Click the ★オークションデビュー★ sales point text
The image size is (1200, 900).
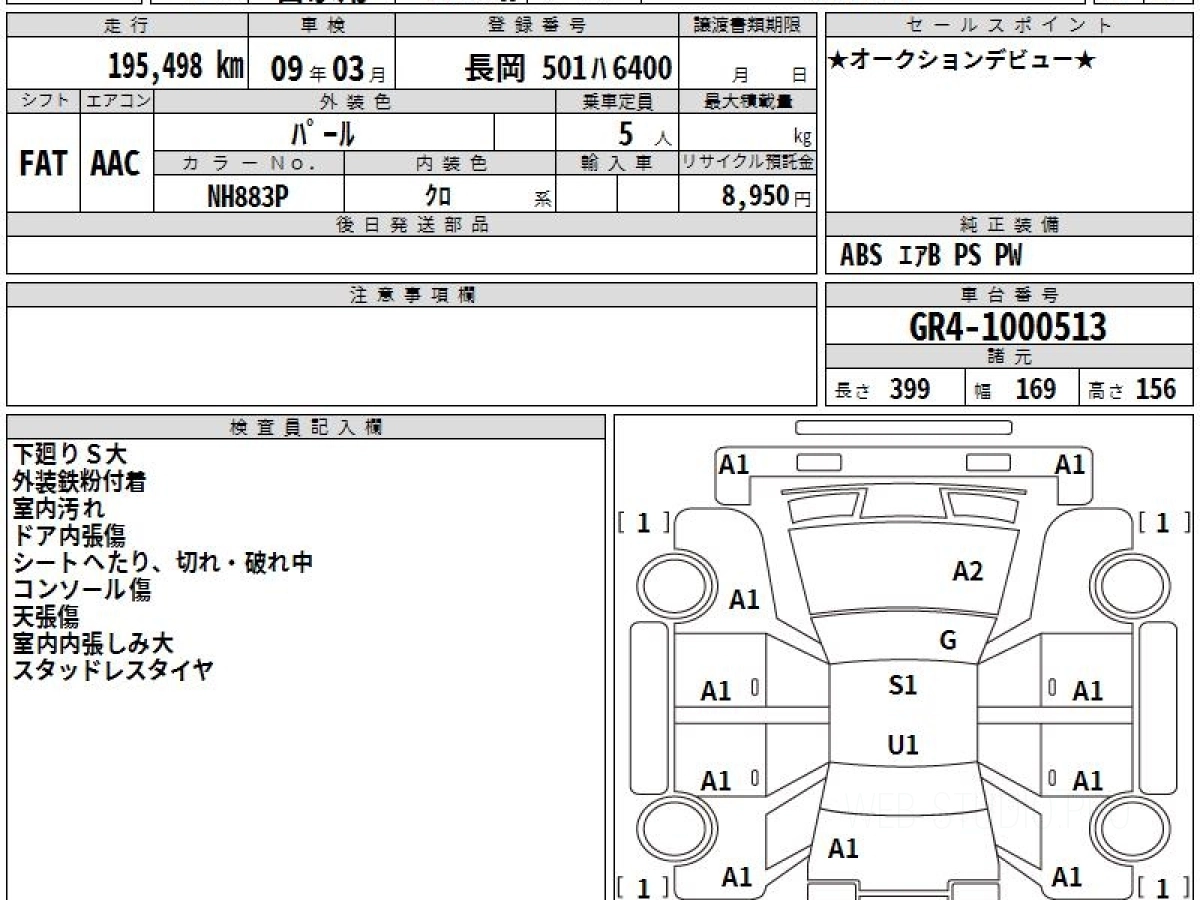click(962, 61)
